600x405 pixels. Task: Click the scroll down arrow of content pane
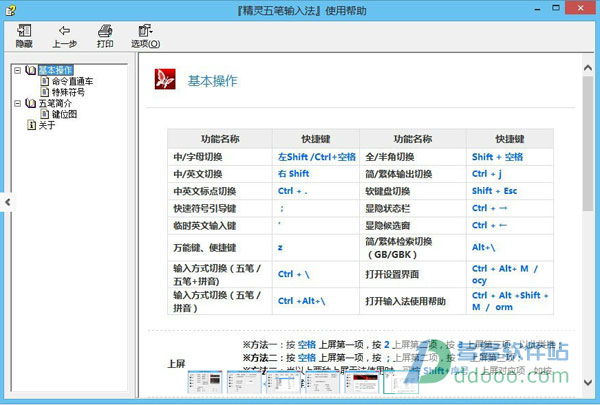tap(588, 382)
